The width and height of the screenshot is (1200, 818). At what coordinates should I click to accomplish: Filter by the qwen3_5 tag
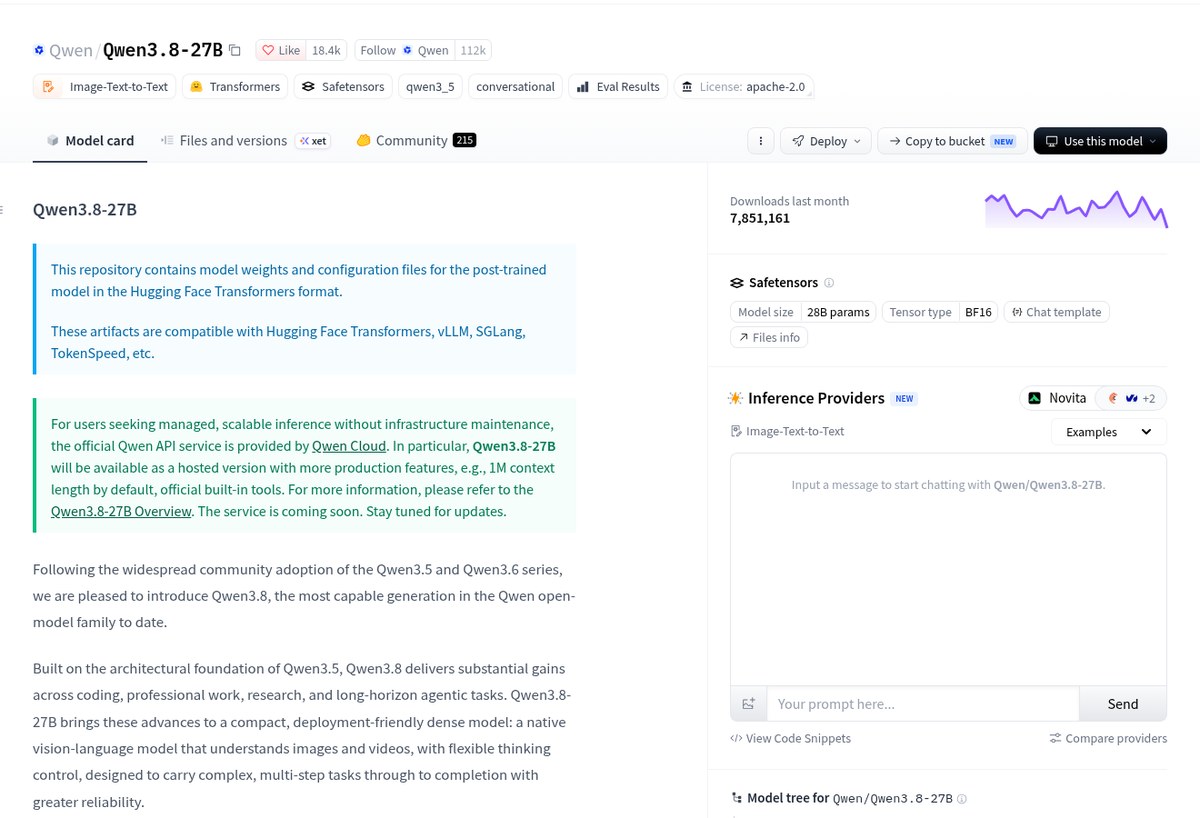coord(430,87)
